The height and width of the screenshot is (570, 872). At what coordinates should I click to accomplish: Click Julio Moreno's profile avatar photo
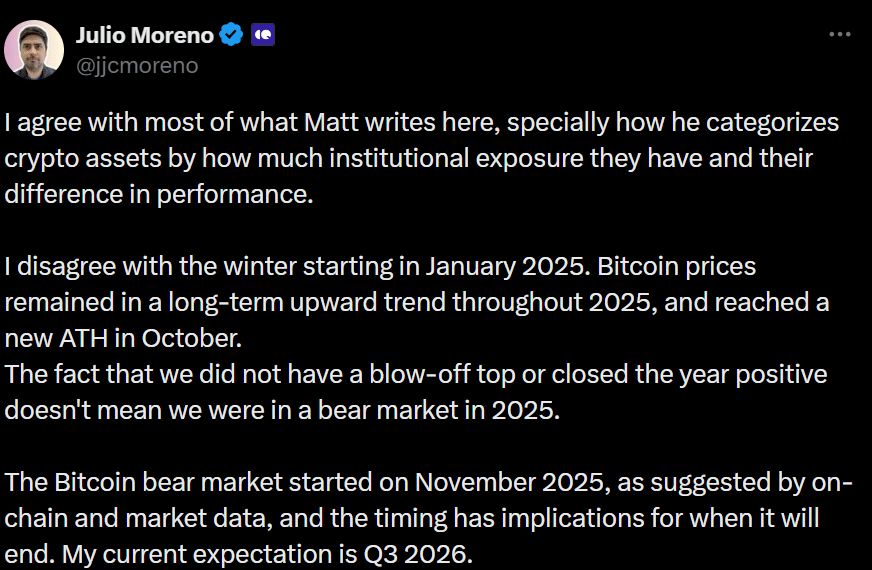(34, 48)
